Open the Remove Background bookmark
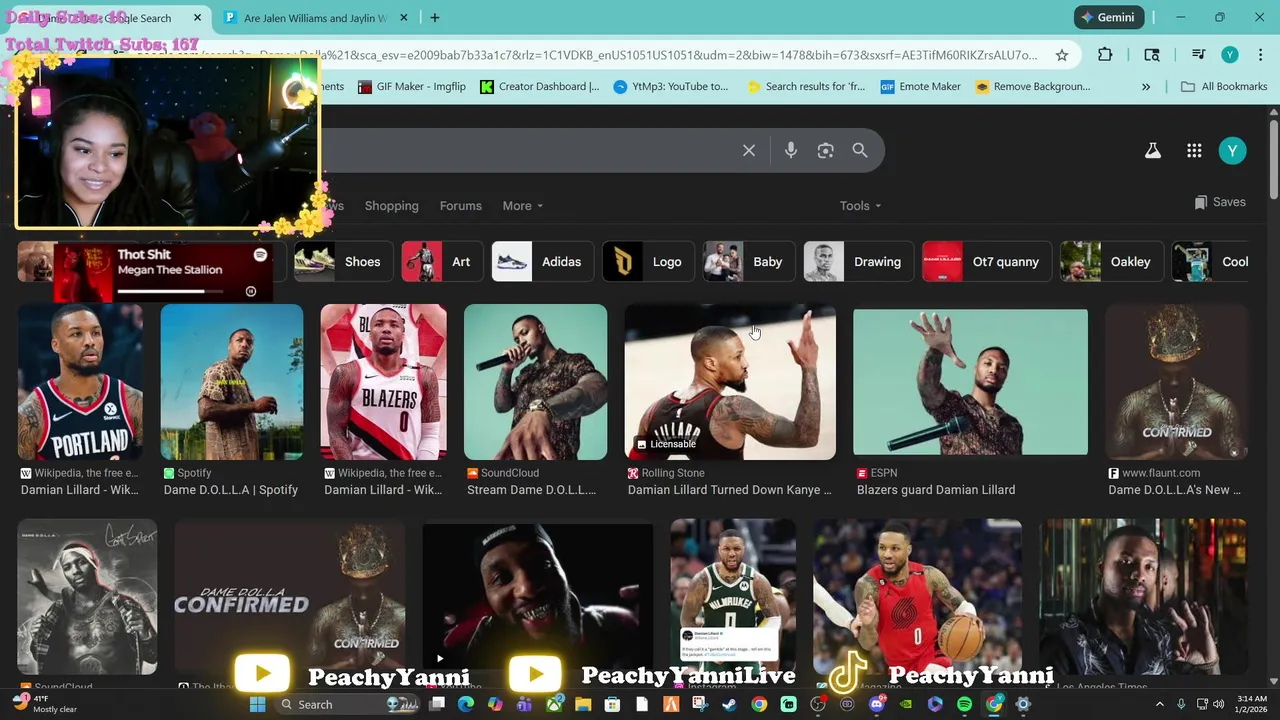The image size is (1280, 720). click(1033, 87)
